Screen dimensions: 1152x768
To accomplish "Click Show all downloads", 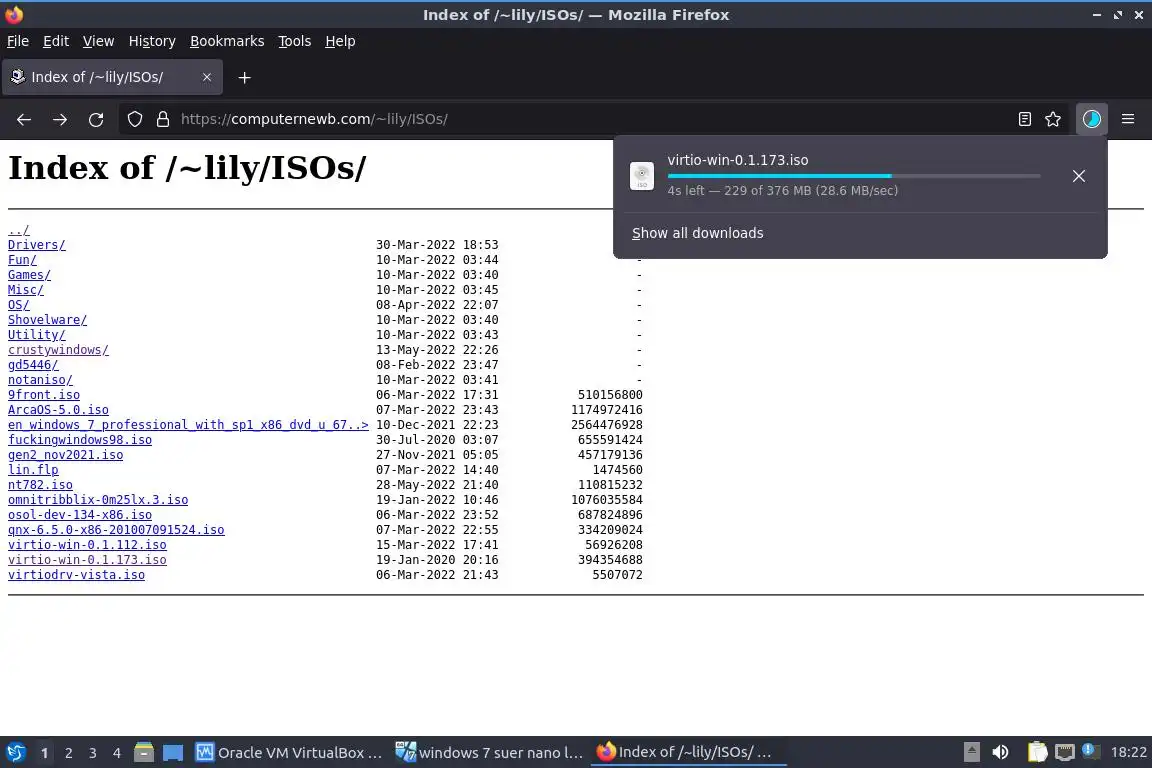I will click(697, 233).
